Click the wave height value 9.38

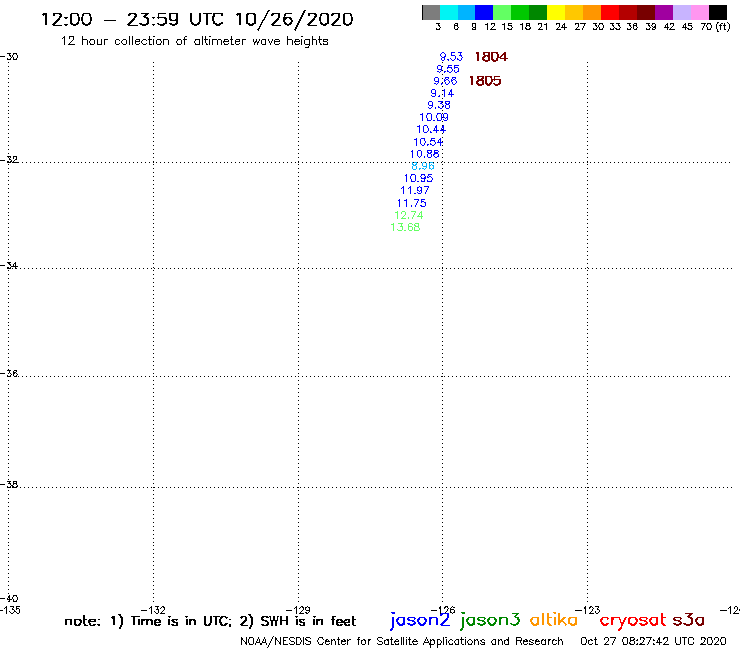(439, 105)
